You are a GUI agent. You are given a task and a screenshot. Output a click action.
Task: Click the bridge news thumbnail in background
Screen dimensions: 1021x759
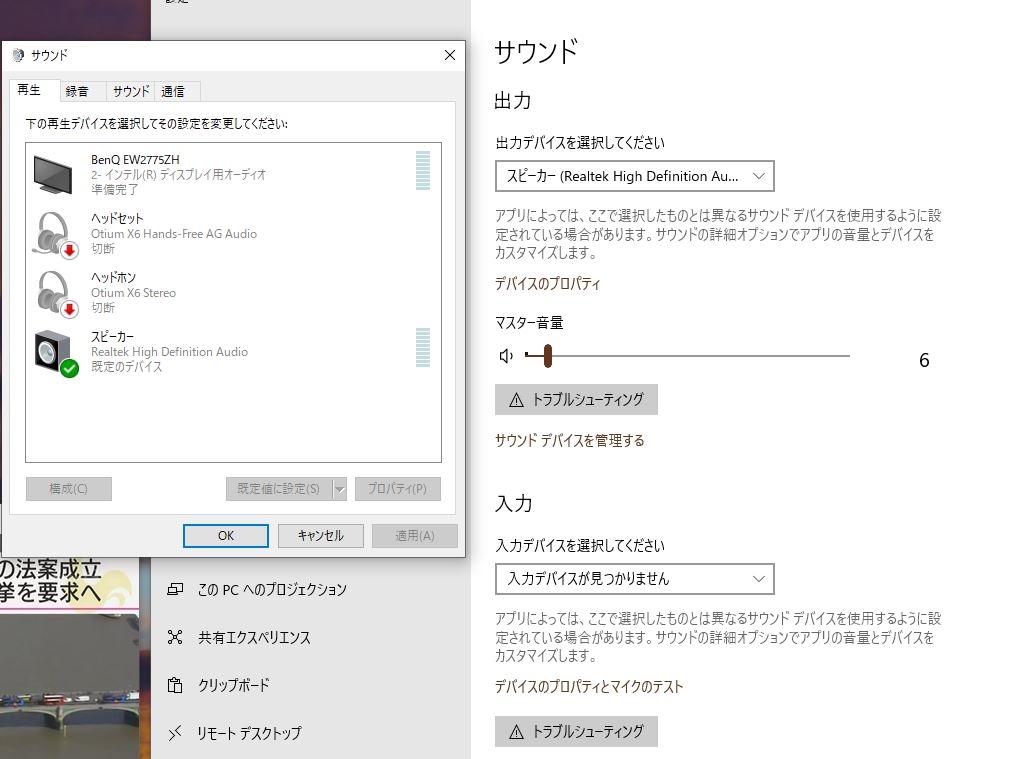(70, 685)
